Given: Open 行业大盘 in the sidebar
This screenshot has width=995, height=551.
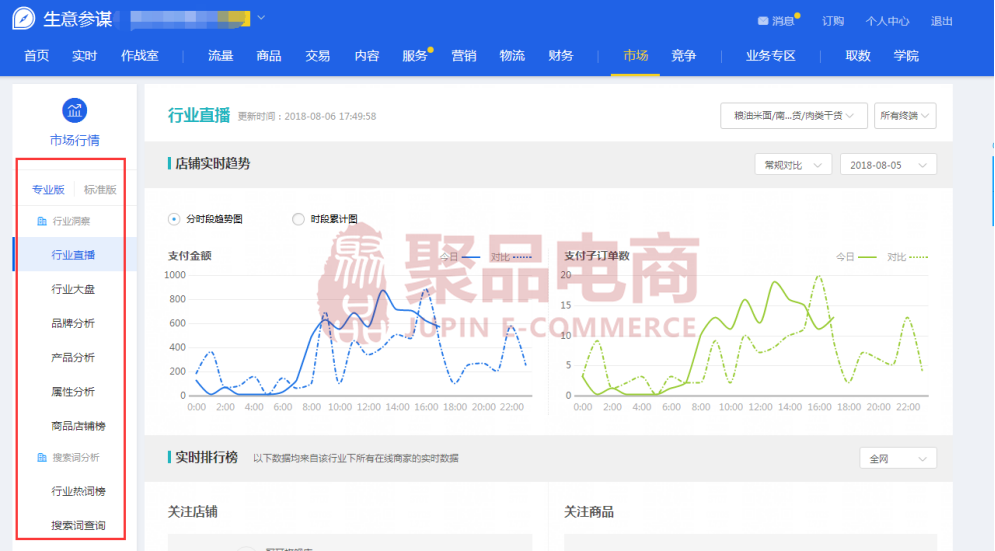Looking at the screenshot, I should pyautogui.click(x=73, y=289).
